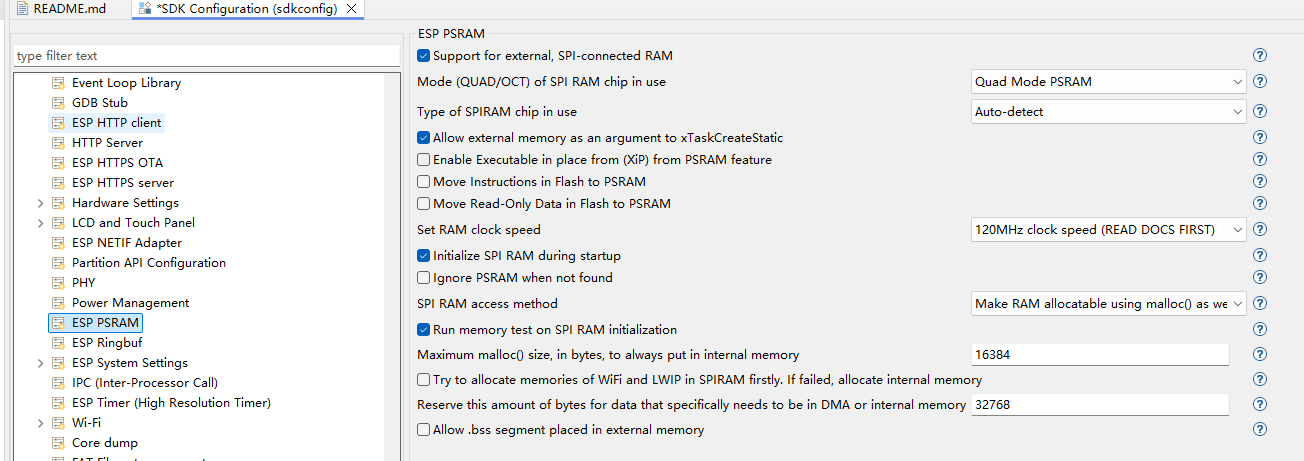1304x461 pixels.
Task: Disable Support for external, SPI-connected RAM
Action: [424, 56]
